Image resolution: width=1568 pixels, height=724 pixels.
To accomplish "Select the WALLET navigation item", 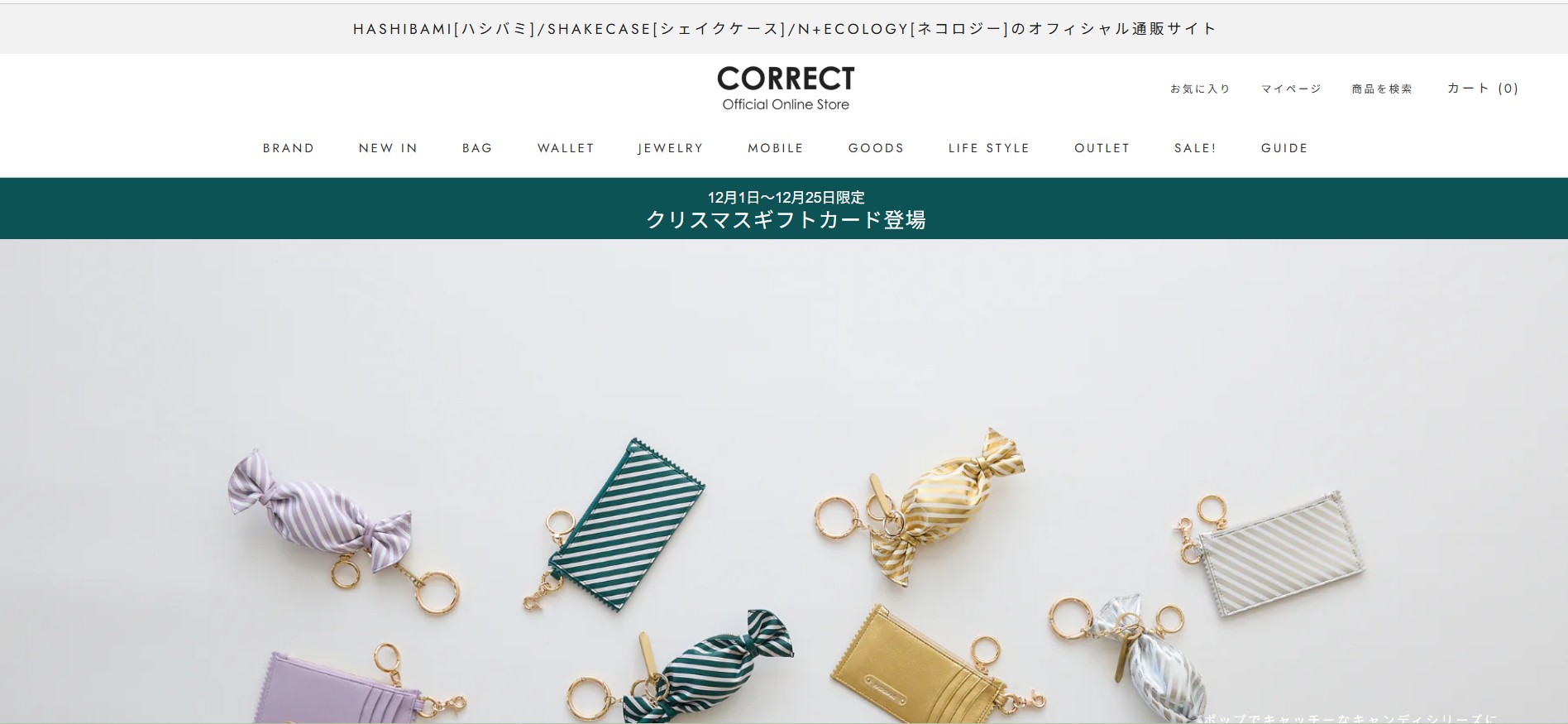I will point(566,148).
